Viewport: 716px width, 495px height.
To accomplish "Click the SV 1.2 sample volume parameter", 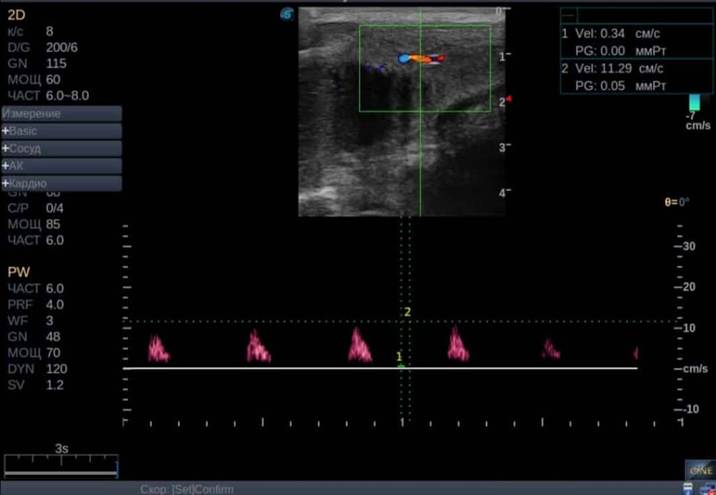I will tap(36, 385).
